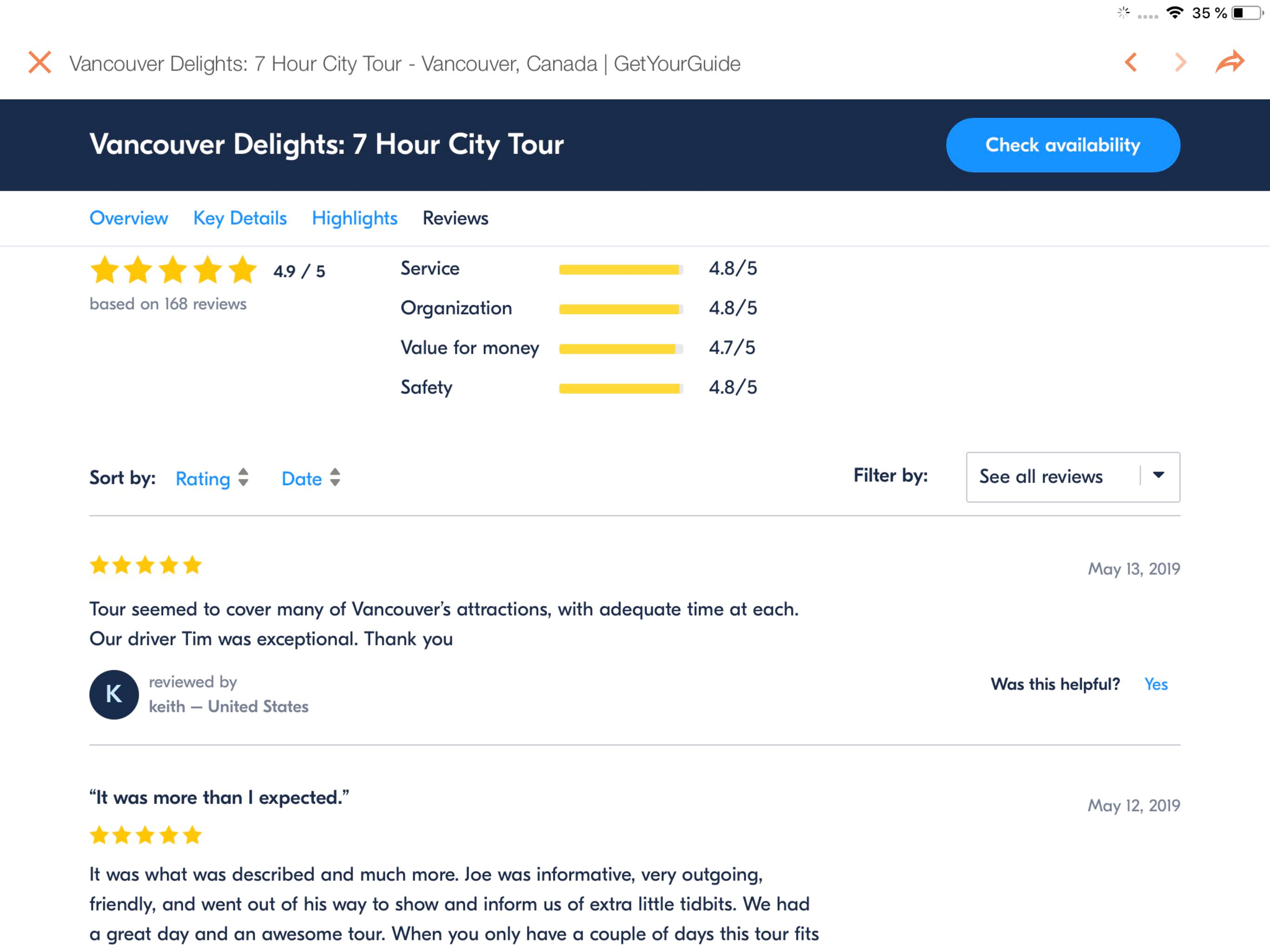Viewport: 1270px width, 952px height.
Task: Click the May 13 review's star rating
Action: [146, 565]
